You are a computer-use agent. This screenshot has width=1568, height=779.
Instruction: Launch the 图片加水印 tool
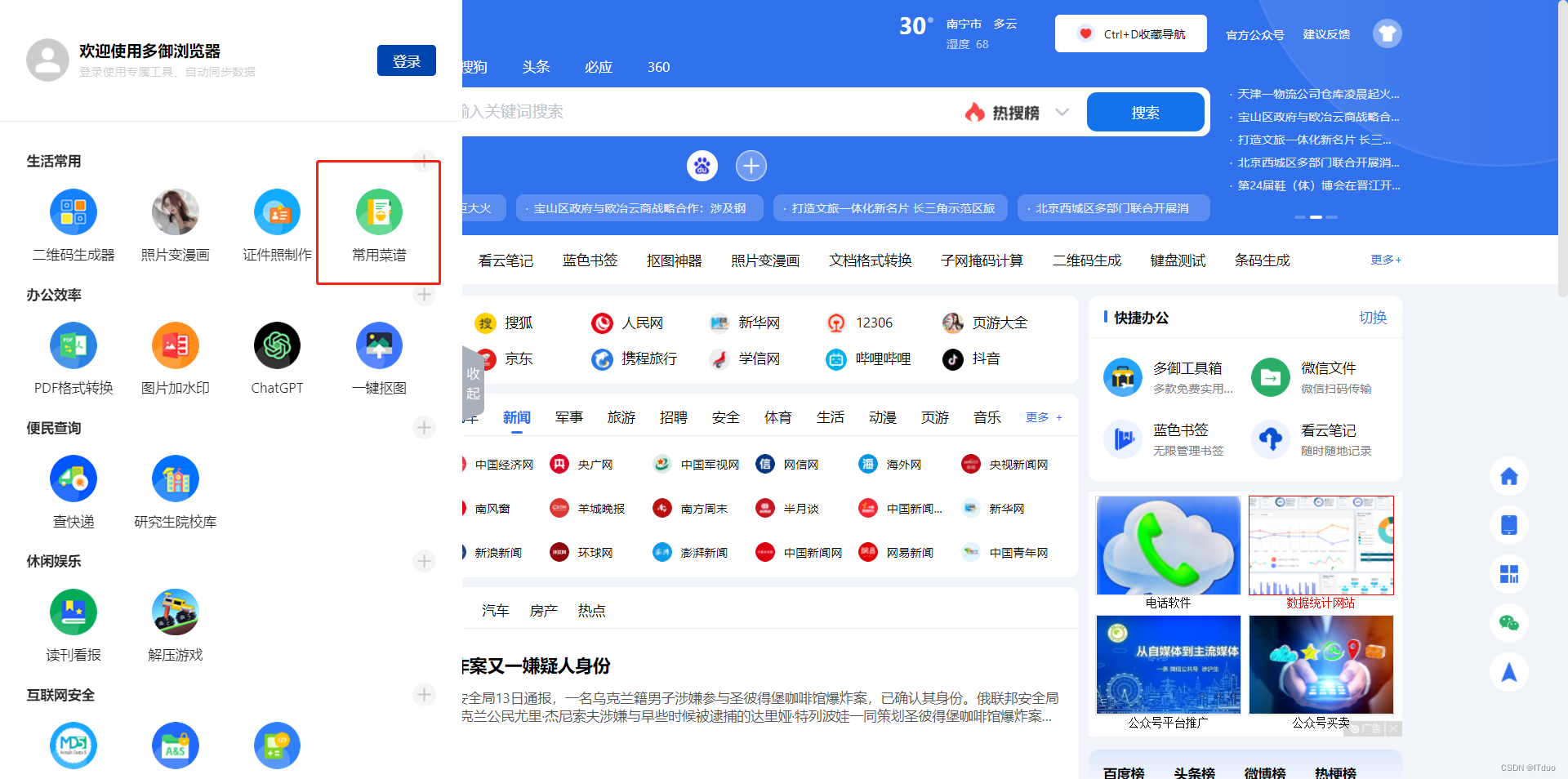point(176,345)
